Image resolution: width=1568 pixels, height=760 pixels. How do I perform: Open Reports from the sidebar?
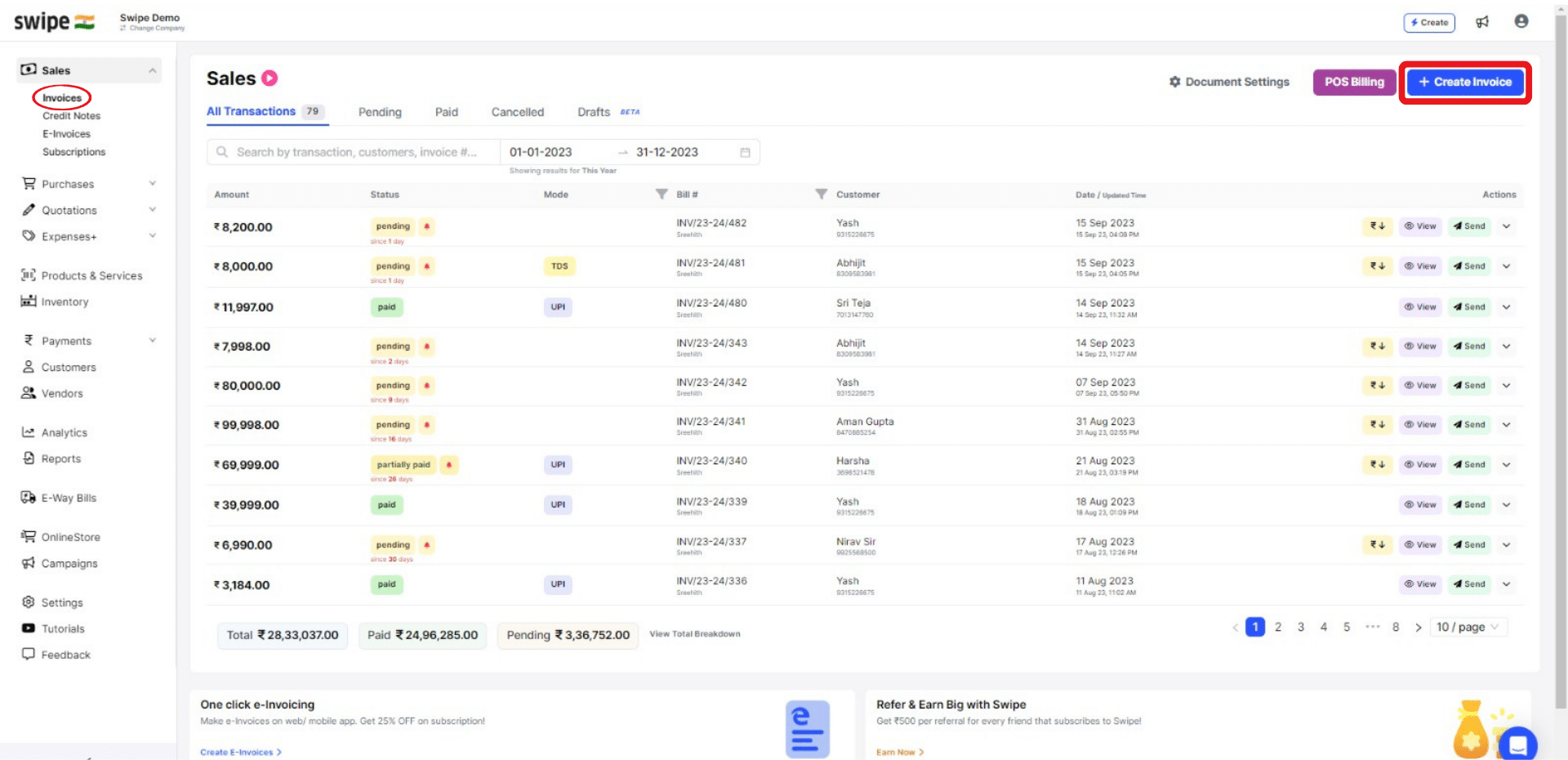click(59, 458)
